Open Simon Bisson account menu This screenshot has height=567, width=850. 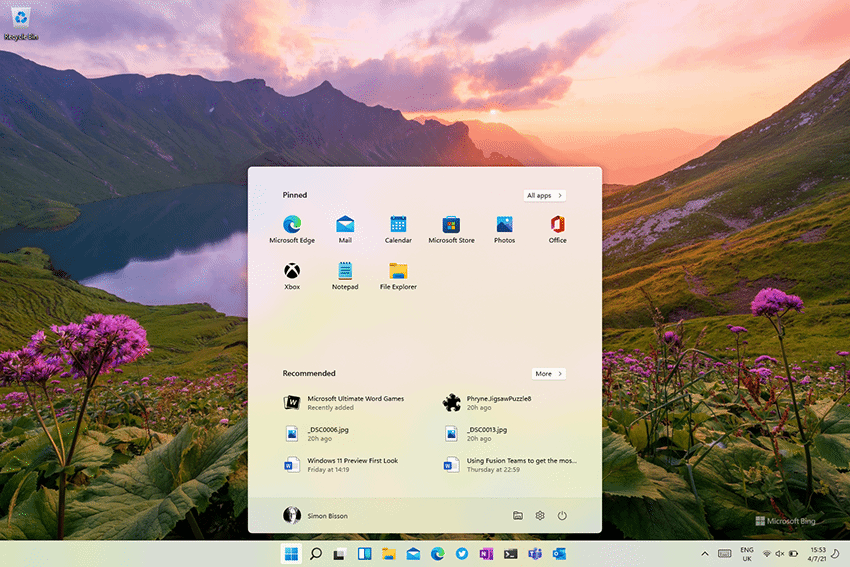316,516
